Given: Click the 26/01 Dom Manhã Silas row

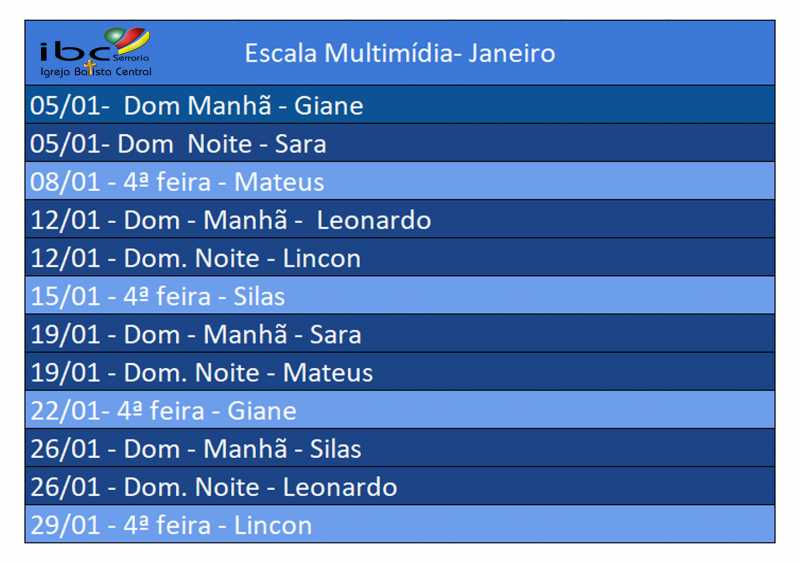Looking at the screenshot, I should [x=400, y=448].
